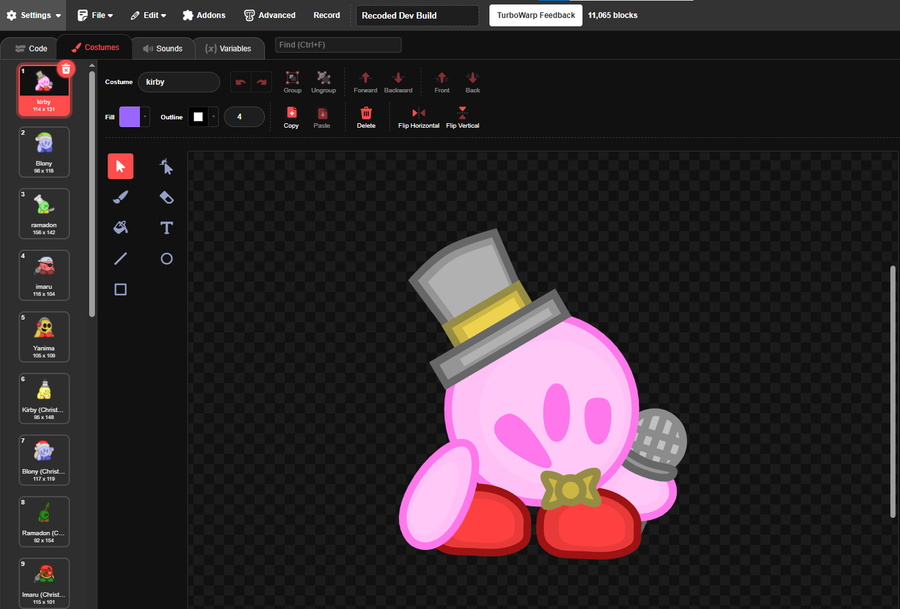Click the Costume name field
Screen dimensions: 900x609
[179, 82]
